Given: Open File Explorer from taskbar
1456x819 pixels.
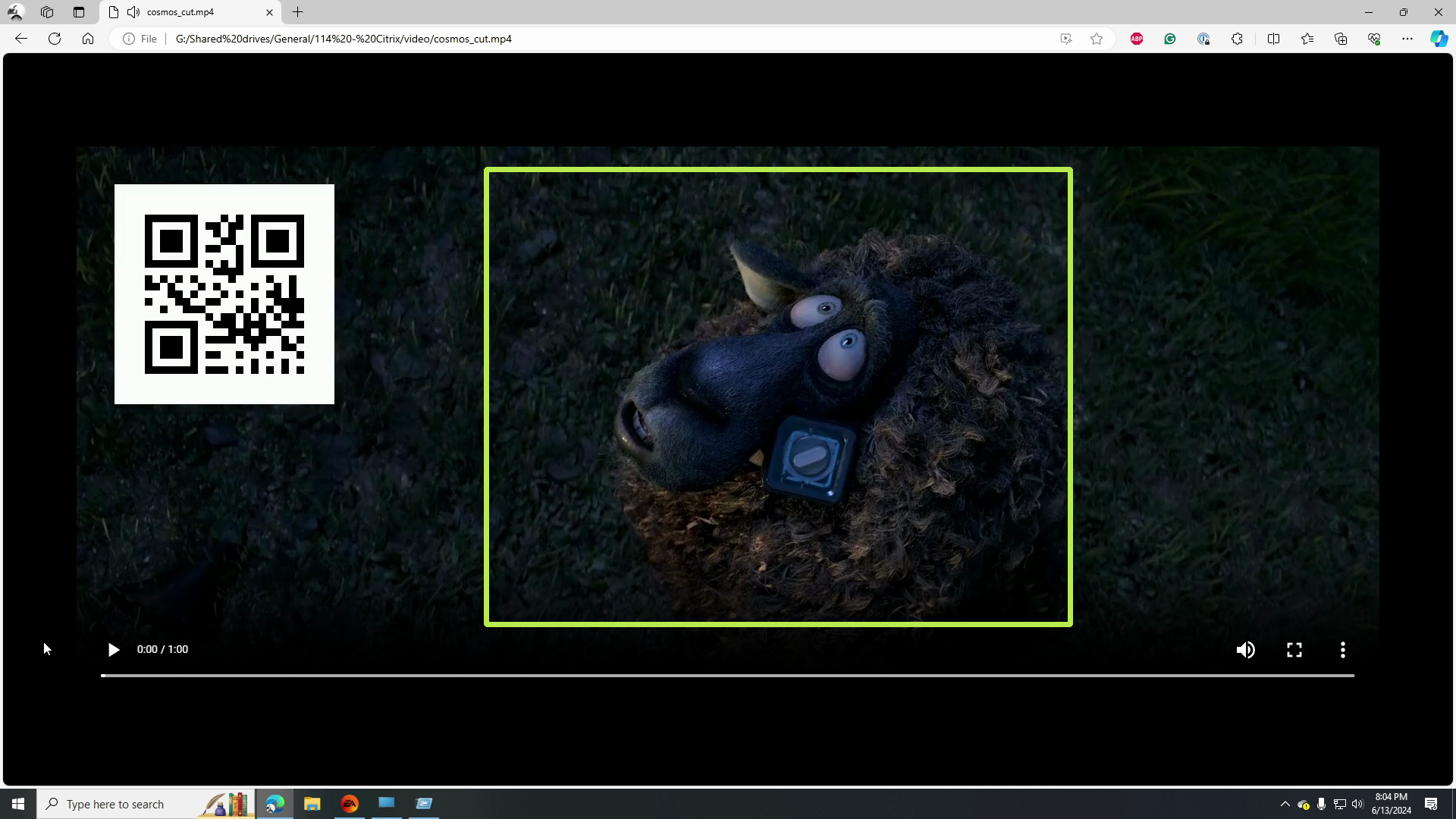Looking at the screenshot, I should (x=312, y=804).
